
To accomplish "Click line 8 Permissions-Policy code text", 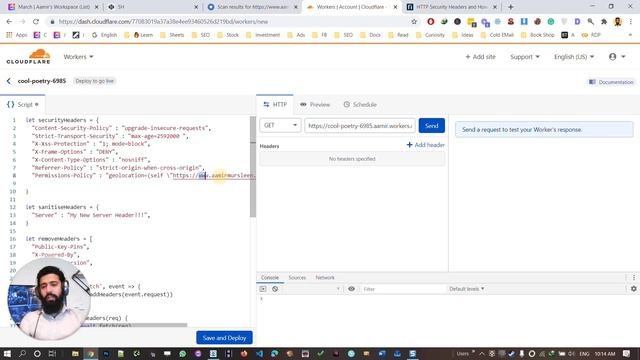I will (144, 176).
